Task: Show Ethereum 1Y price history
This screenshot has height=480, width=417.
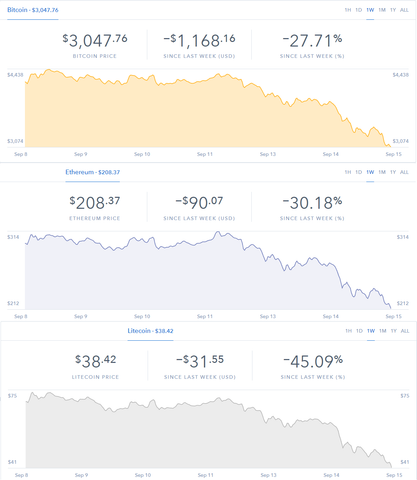Action: point(393,172)
